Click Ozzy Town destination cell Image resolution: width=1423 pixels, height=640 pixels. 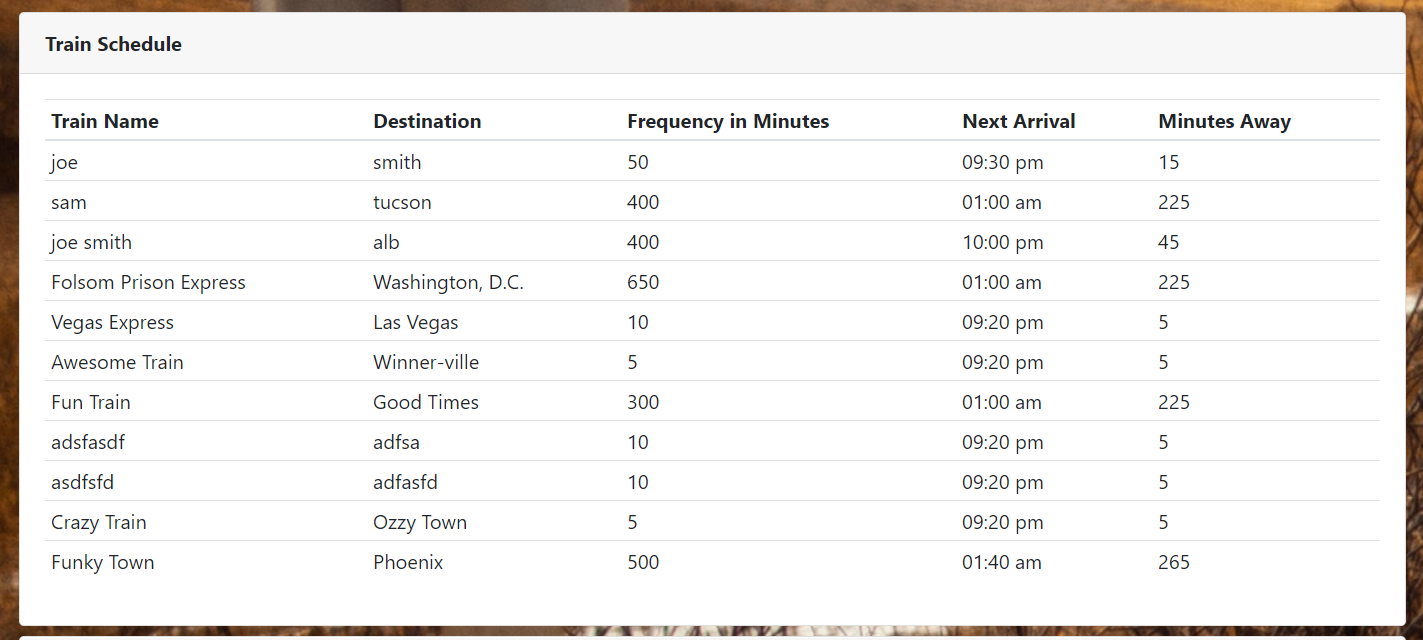pos(420,522)
